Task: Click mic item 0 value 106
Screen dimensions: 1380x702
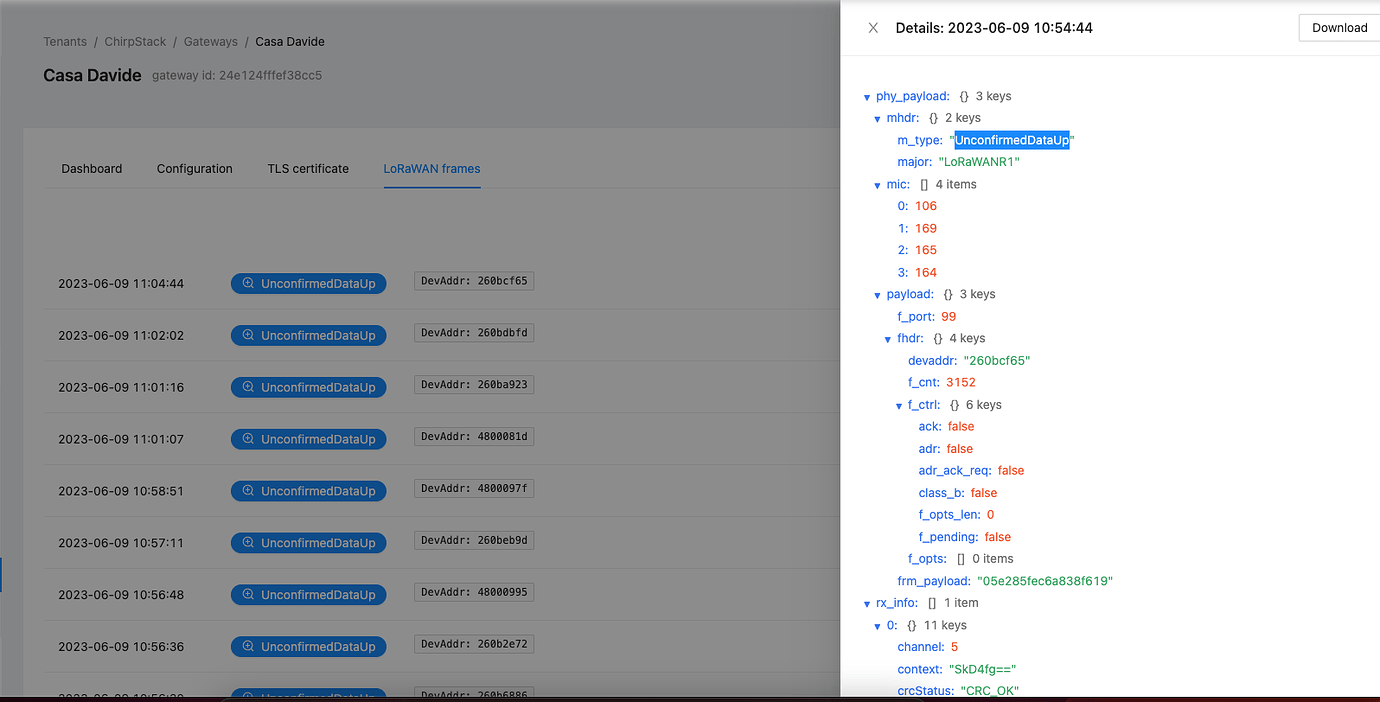Action: point(926,207)
